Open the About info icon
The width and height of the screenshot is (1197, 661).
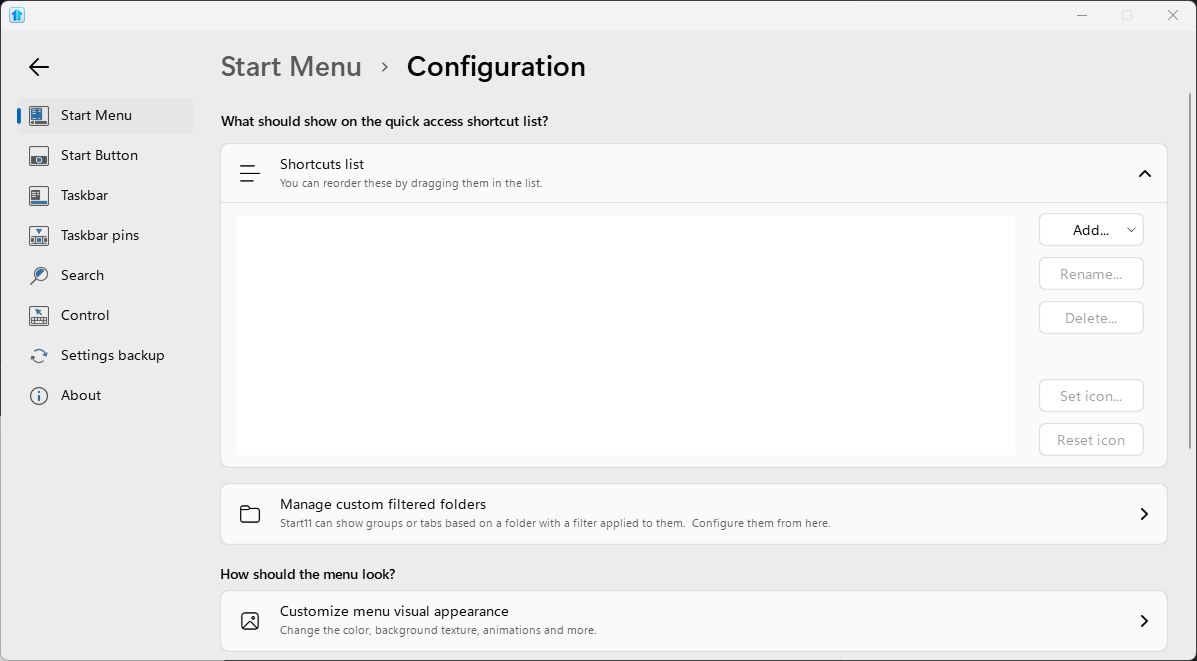39,395
